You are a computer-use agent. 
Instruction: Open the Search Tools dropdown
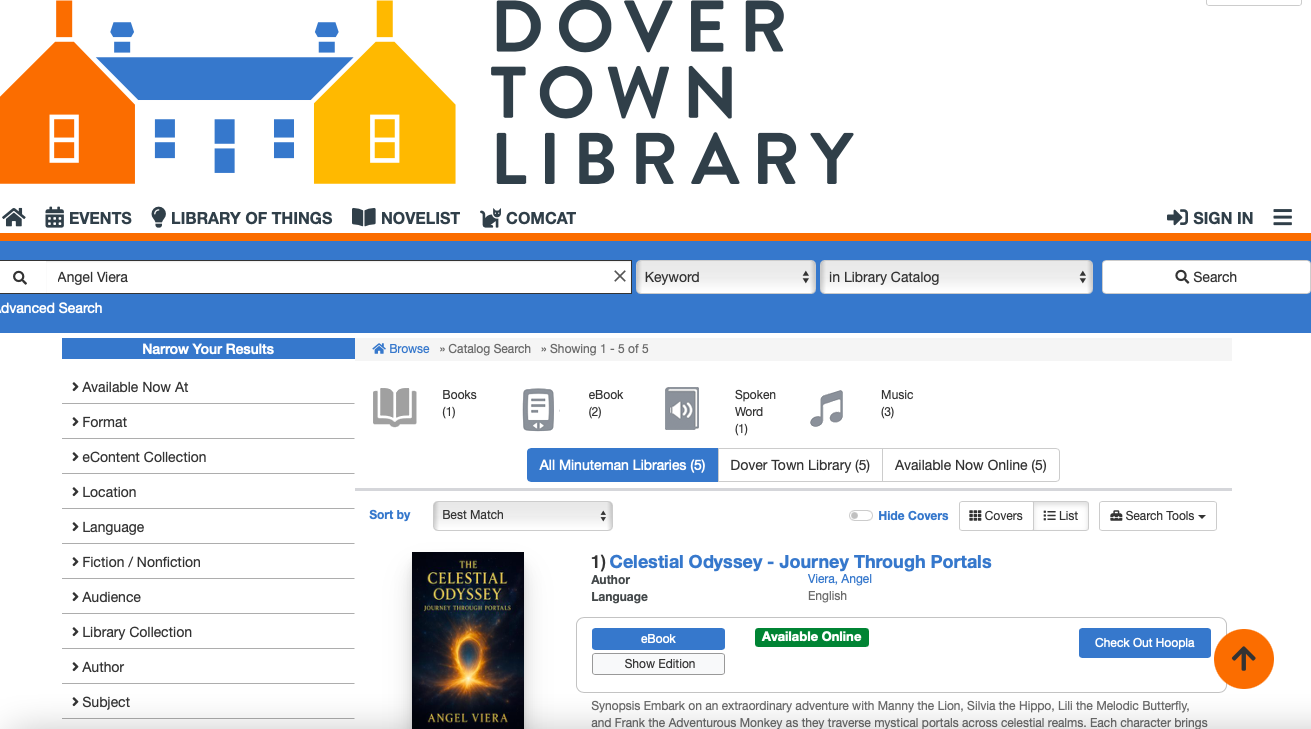[x=1157, y=516]
